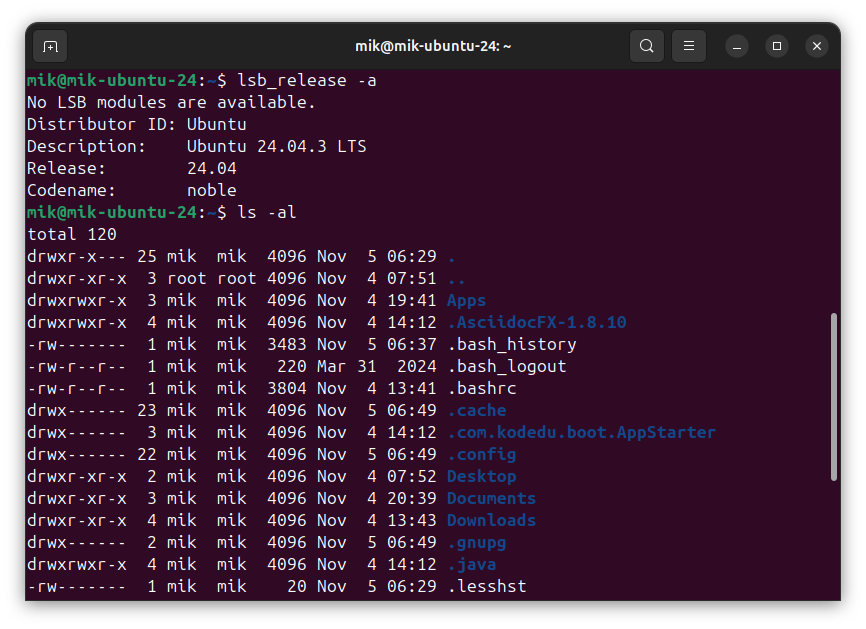Click the Desktop directory name
Viewport: 866px width, 629px height.
[x=481, y=476]
